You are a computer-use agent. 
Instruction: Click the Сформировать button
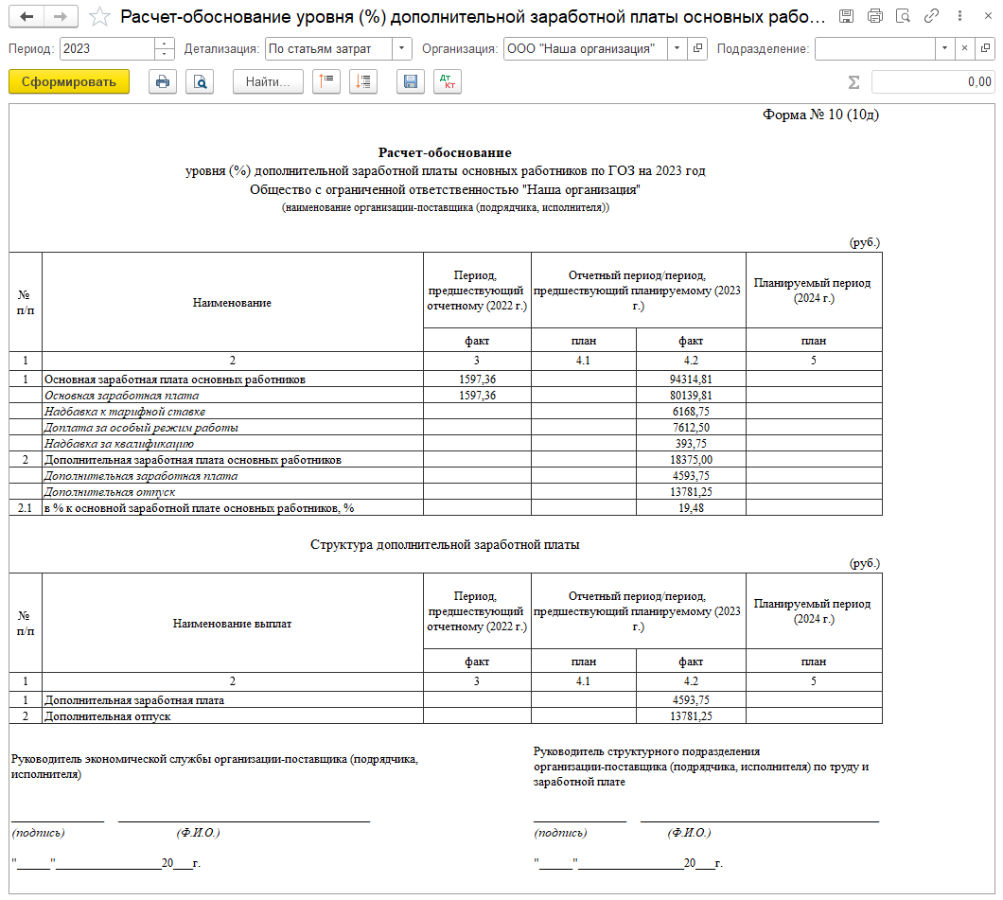click(x=69, y=83)
